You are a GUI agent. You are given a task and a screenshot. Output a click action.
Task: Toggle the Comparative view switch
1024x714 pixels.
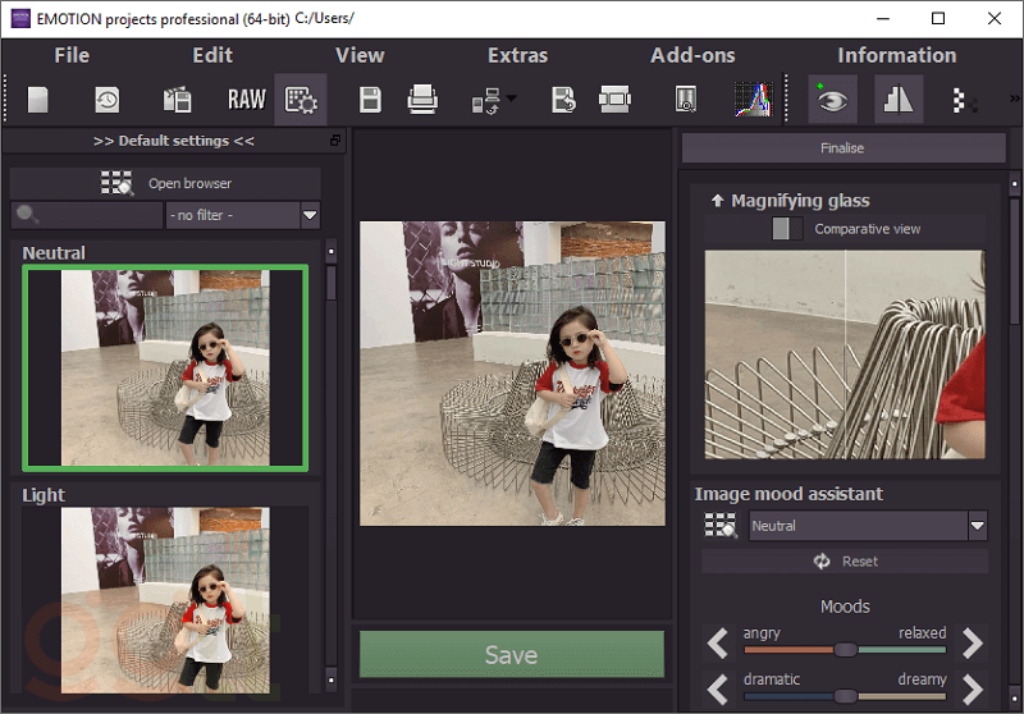point(787,229)
